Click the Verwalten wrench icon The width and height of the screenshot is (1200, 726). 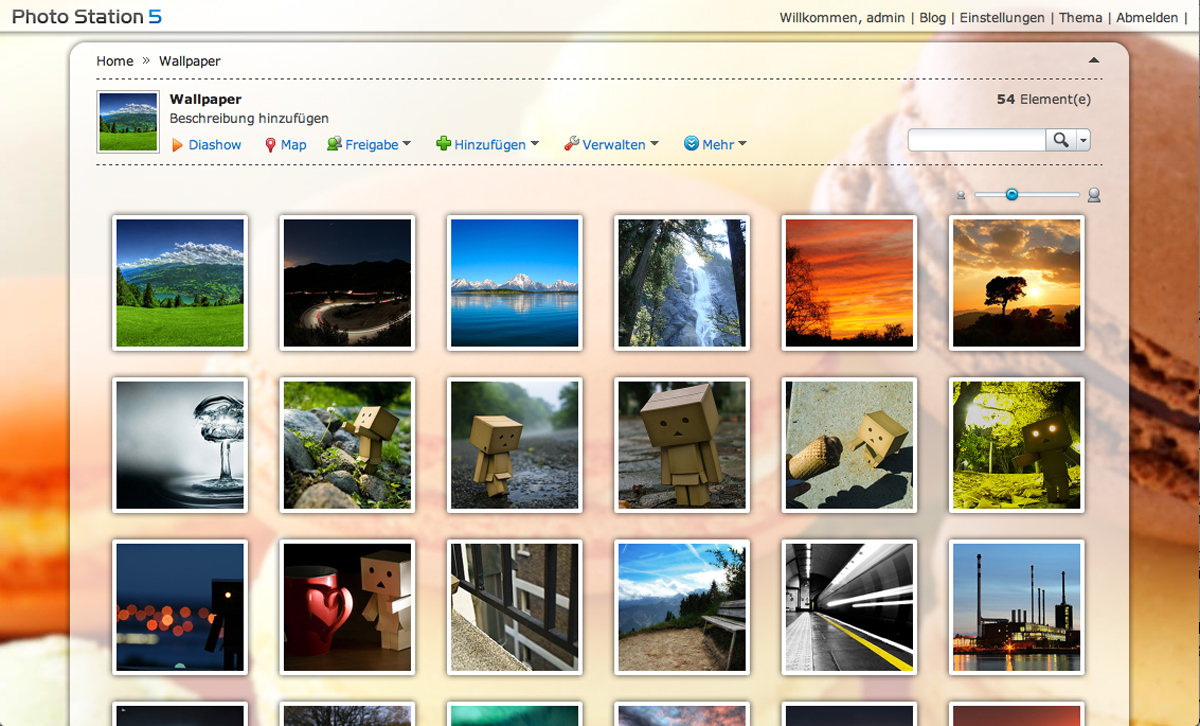[572, 144]
